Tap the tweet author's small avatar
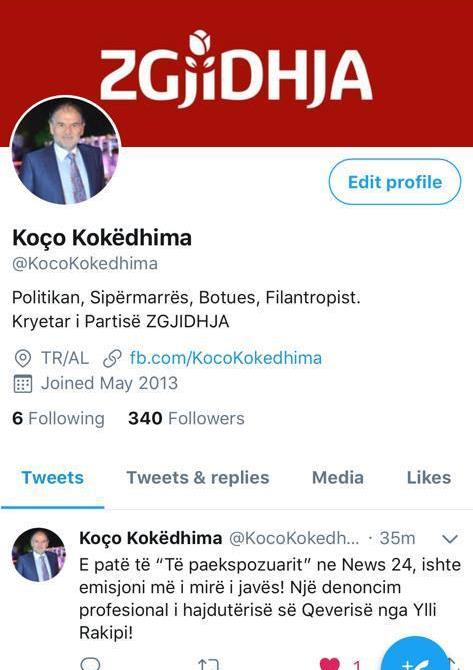Screen dimensions: 473x670 coord(39,555)
